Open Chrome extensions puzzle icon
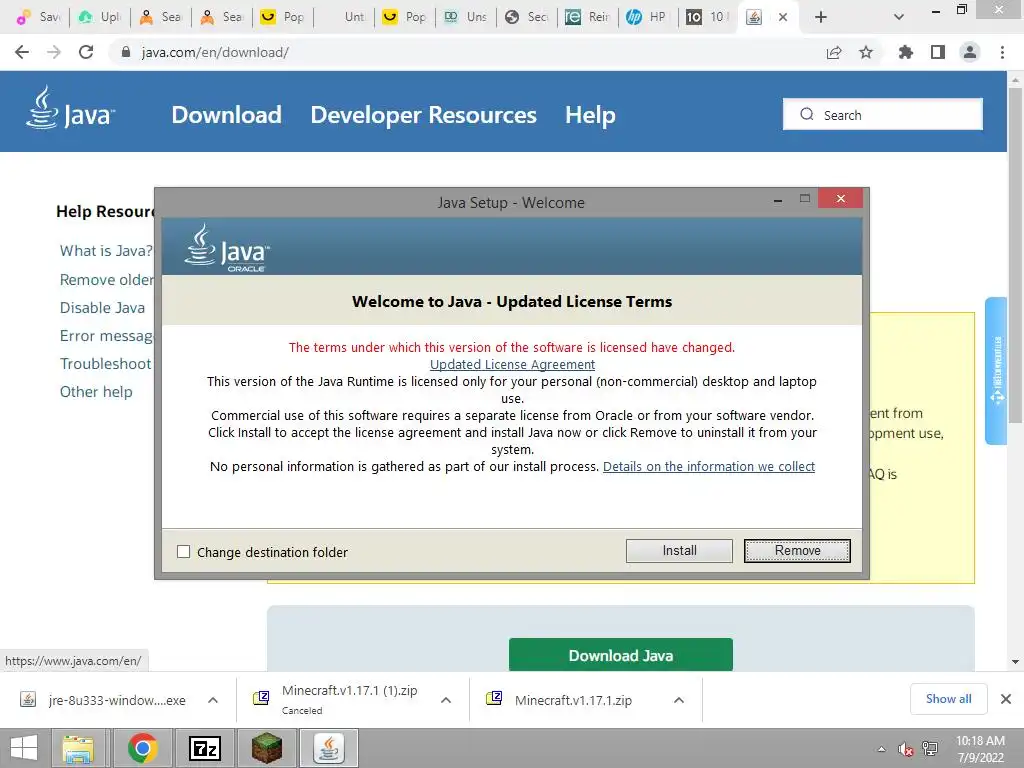This screenshot has height=768, width=1024. (x=905, y=52)
